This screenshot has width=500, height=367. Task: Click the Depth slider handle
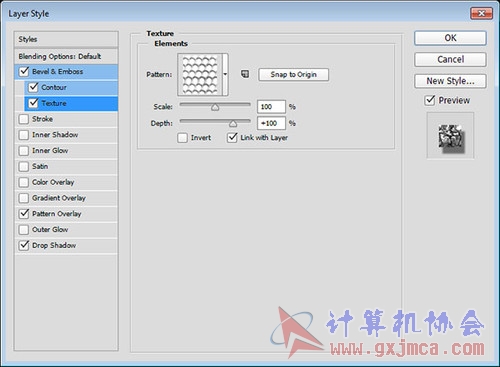pos(233,124)
